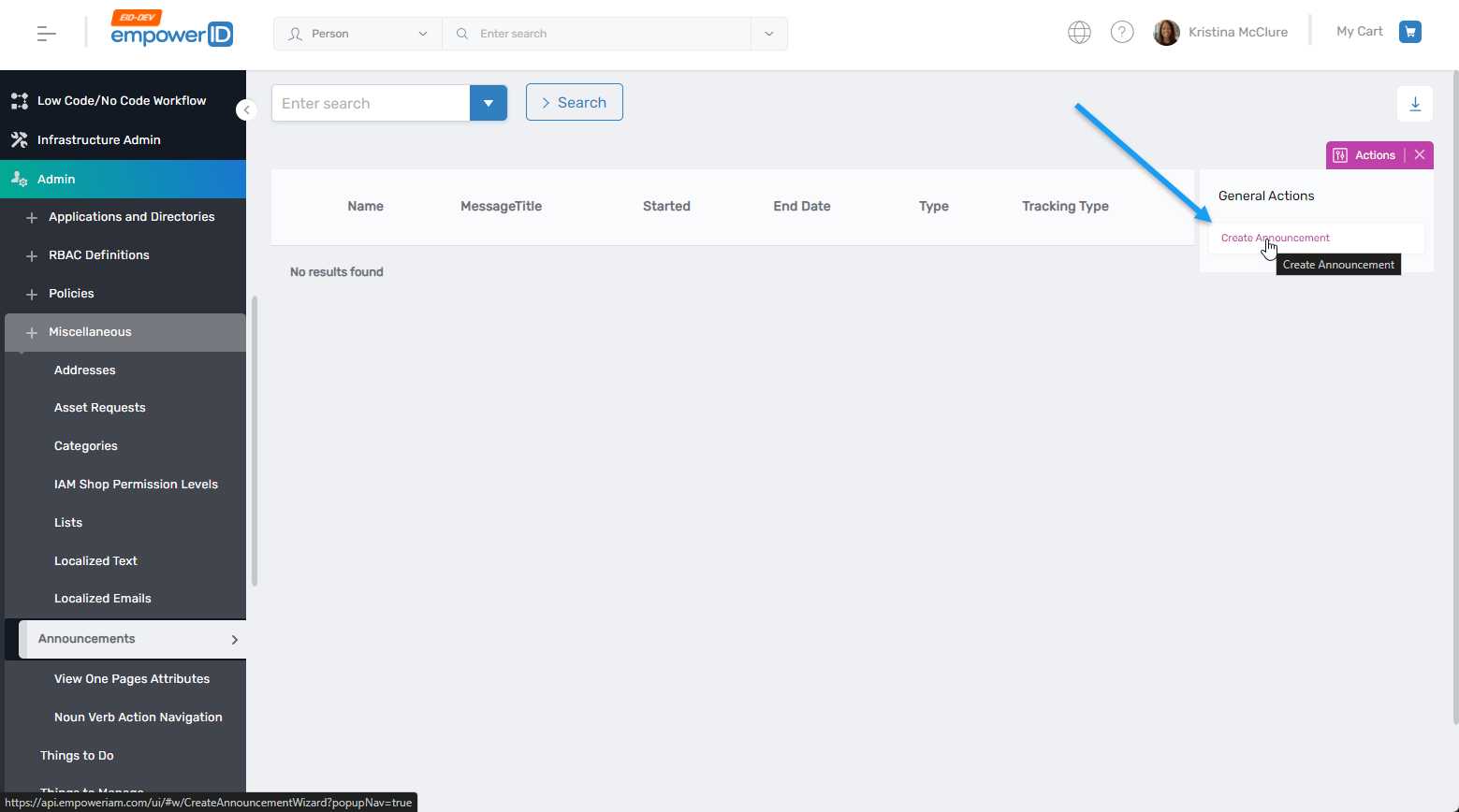The height and width of the screenshot is (812, 1459).
Task: Open the blue search options dropdown arrow
Action: (x=489, y=103)
